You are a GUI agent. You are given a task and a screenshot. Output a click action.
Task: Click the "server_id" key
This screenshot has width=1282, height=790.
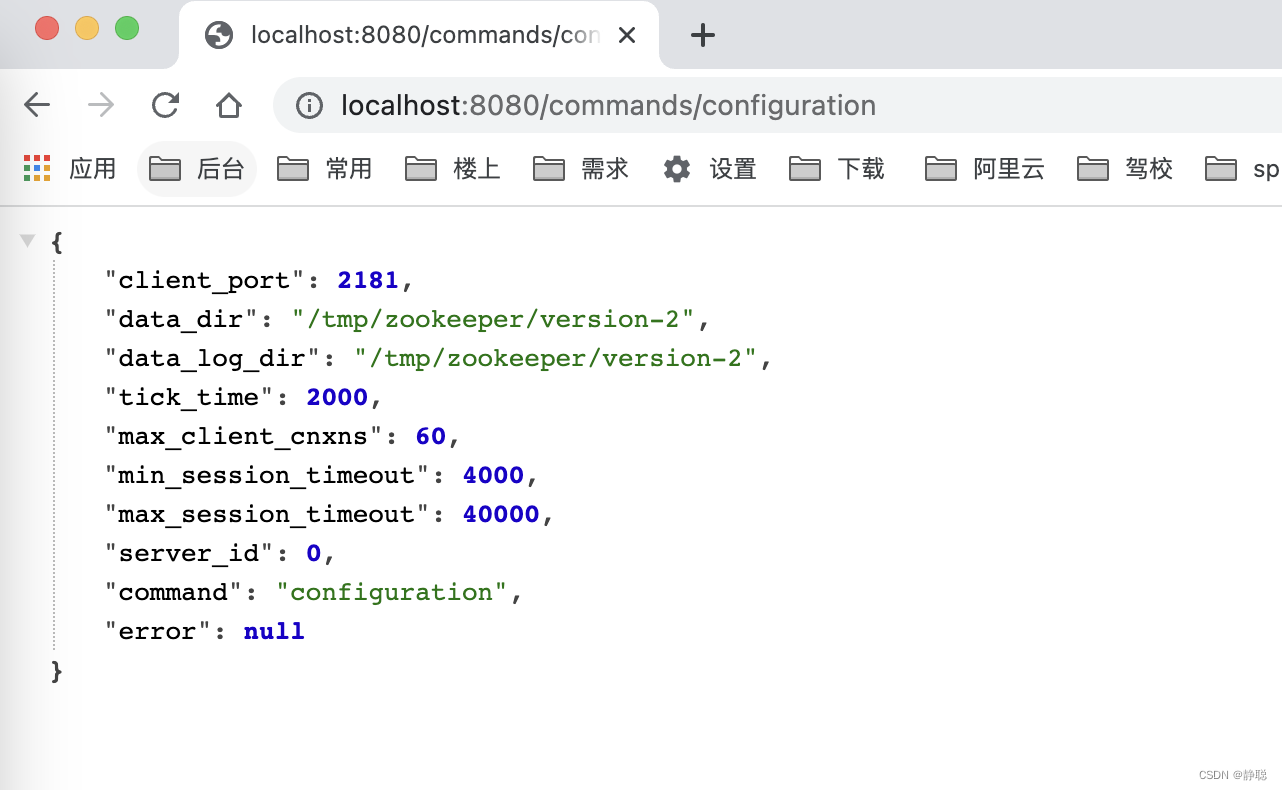click(x=189, y=553)
